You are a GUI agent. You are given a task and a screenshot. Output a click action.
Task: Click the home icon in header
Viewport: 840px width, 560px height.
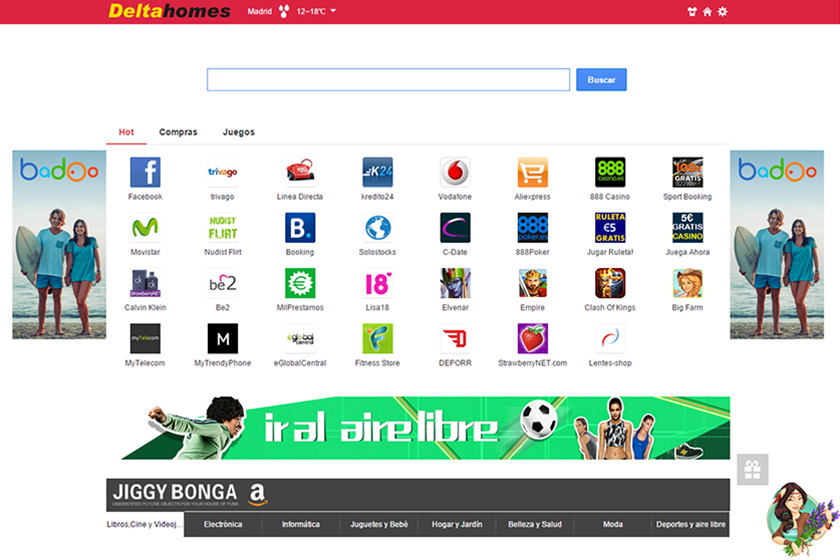[x=707, y=12]
